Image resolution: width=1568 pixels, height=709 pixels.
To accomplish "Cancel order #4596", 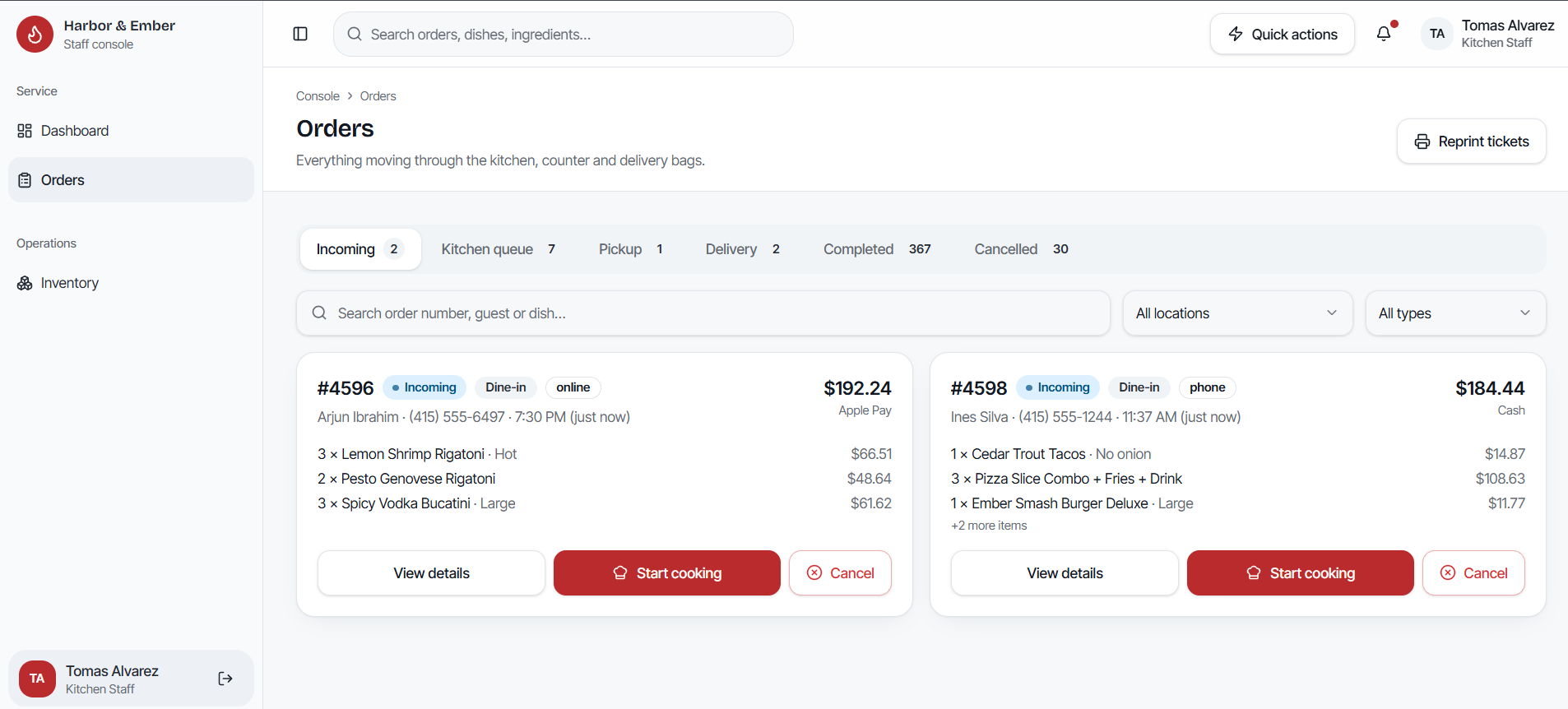I will (840, 573).
